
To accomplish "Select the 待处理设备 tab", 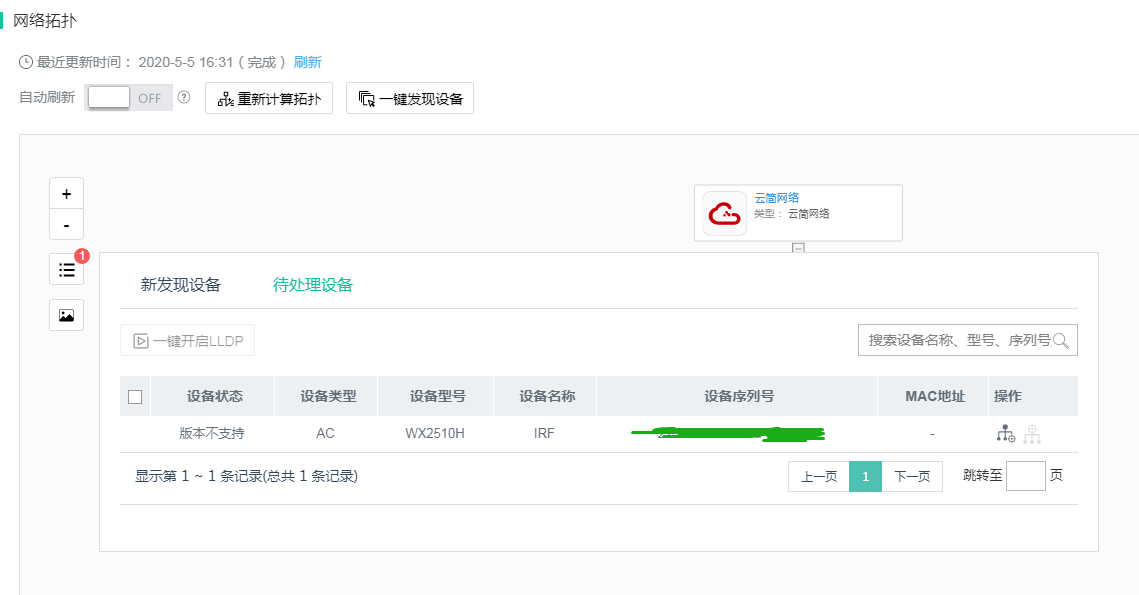I will [313, 285].
